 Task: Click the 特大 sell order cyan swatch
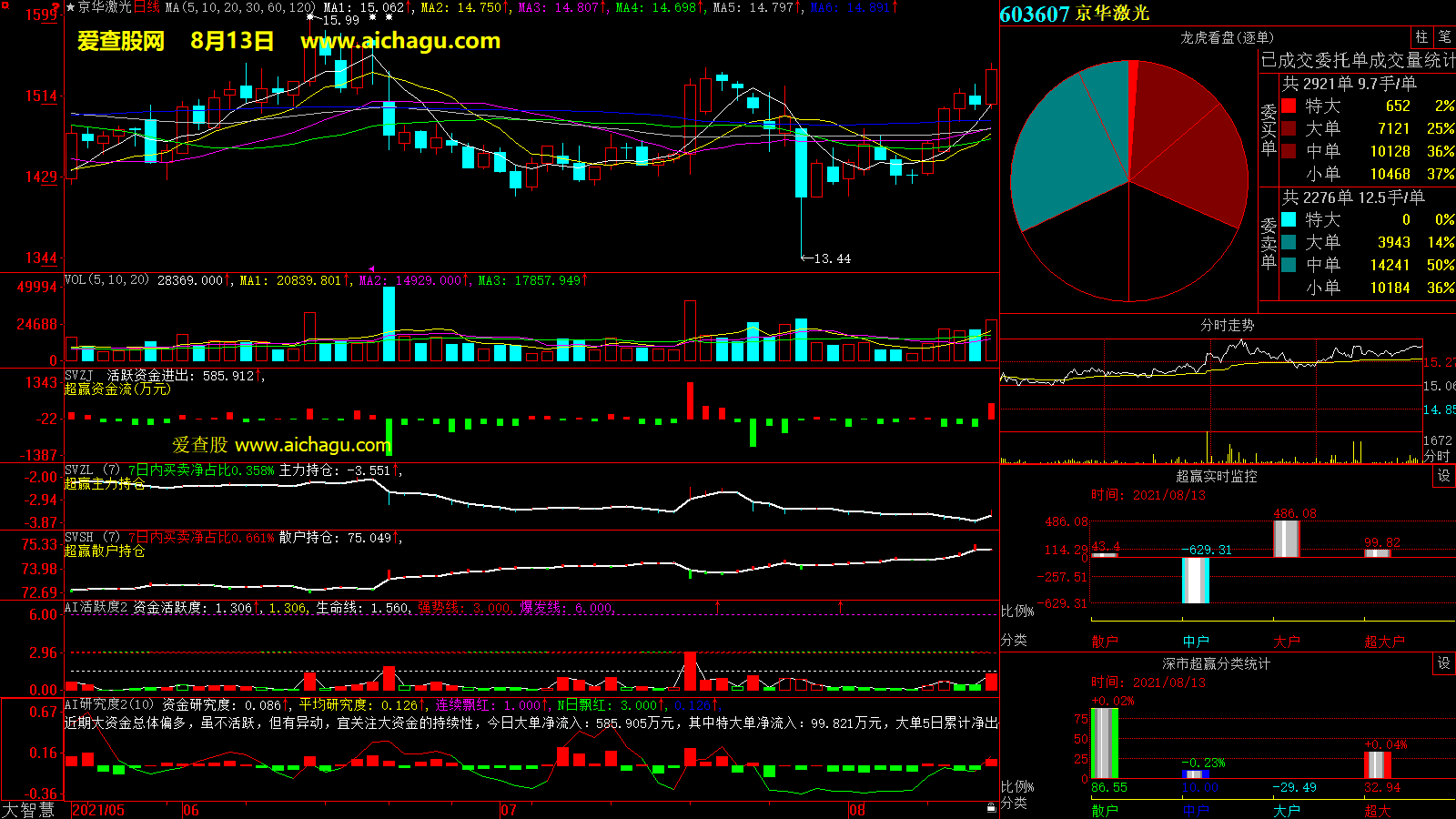pyautogui.click(x=1289, y=220)
